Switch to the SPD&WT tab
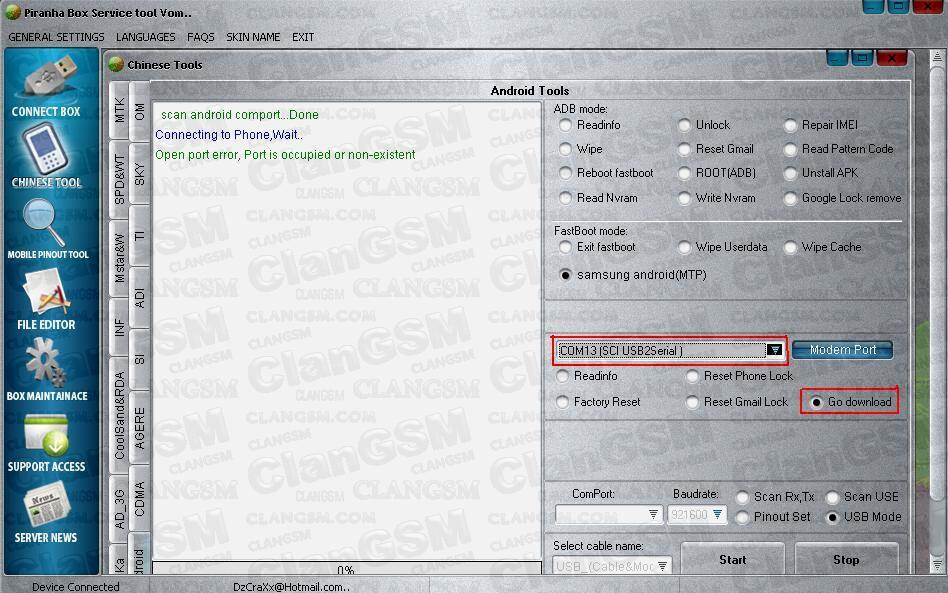The width and height of the screenshot is (948, 593). click(119, 180)
